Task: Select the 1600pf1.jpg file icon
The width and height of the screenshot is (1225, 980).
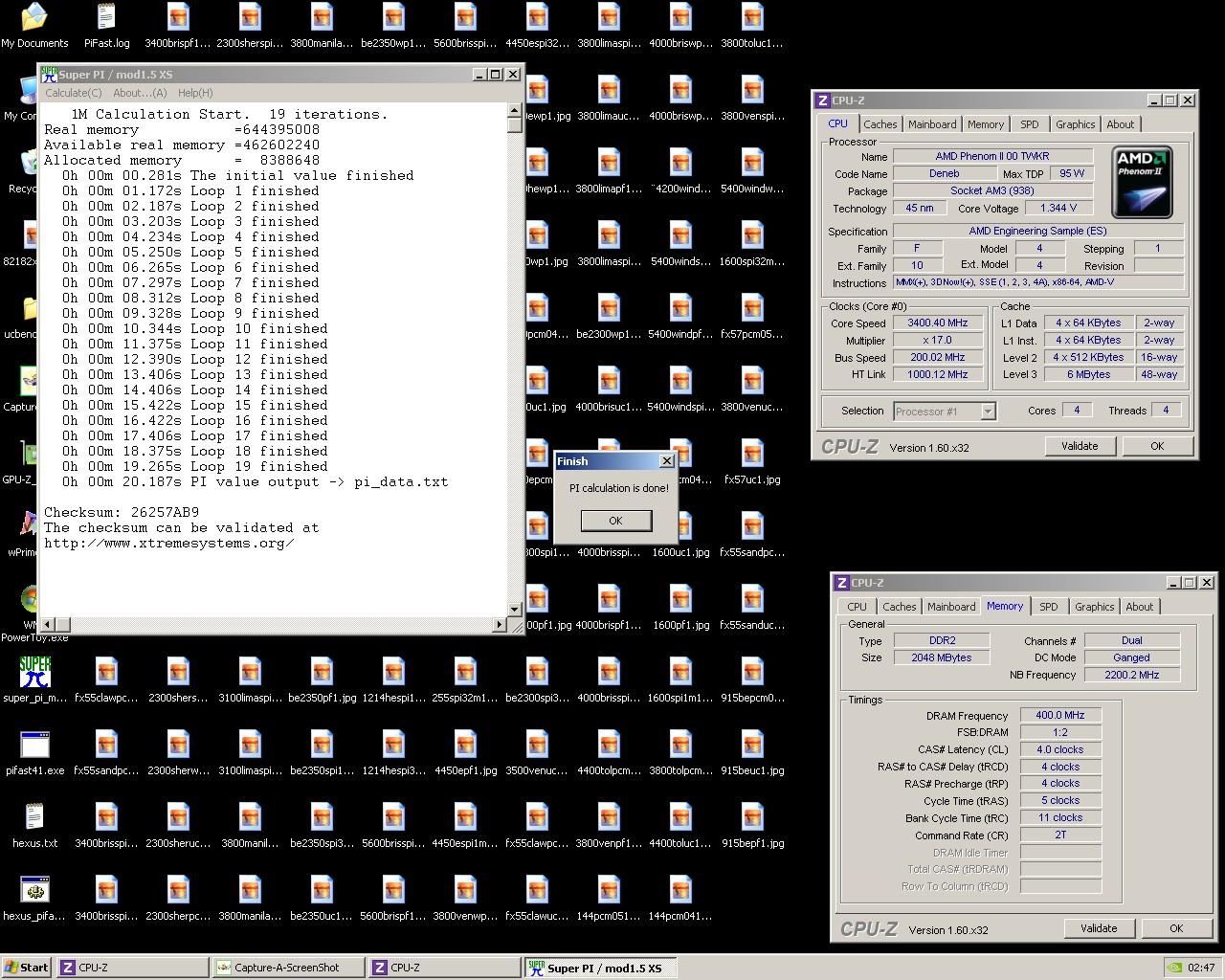Action: [x=680, y=599]
